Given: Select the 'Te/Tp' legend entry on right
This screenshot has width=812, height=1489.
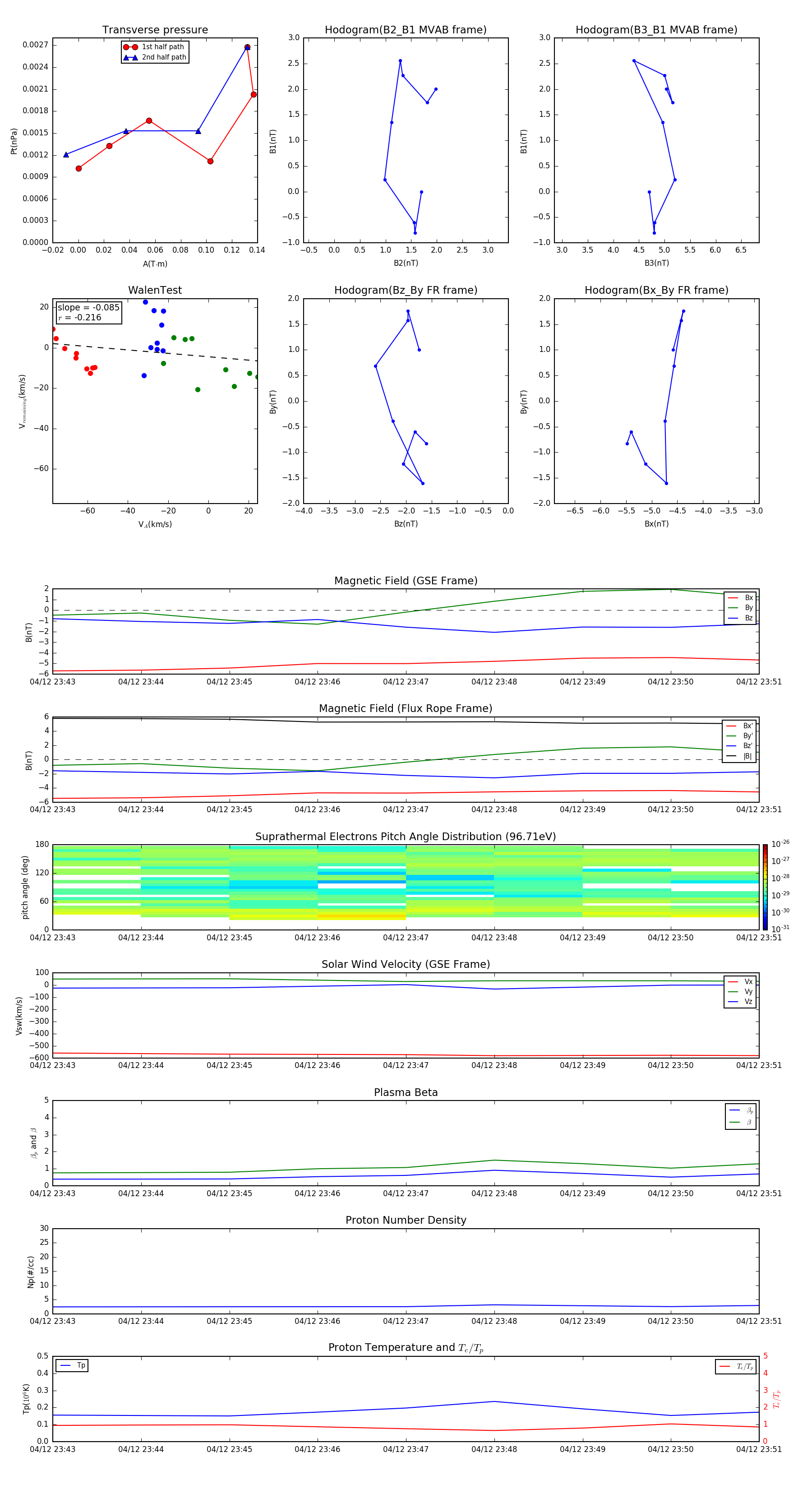Looking at the screenshot, I should 736,1366.
